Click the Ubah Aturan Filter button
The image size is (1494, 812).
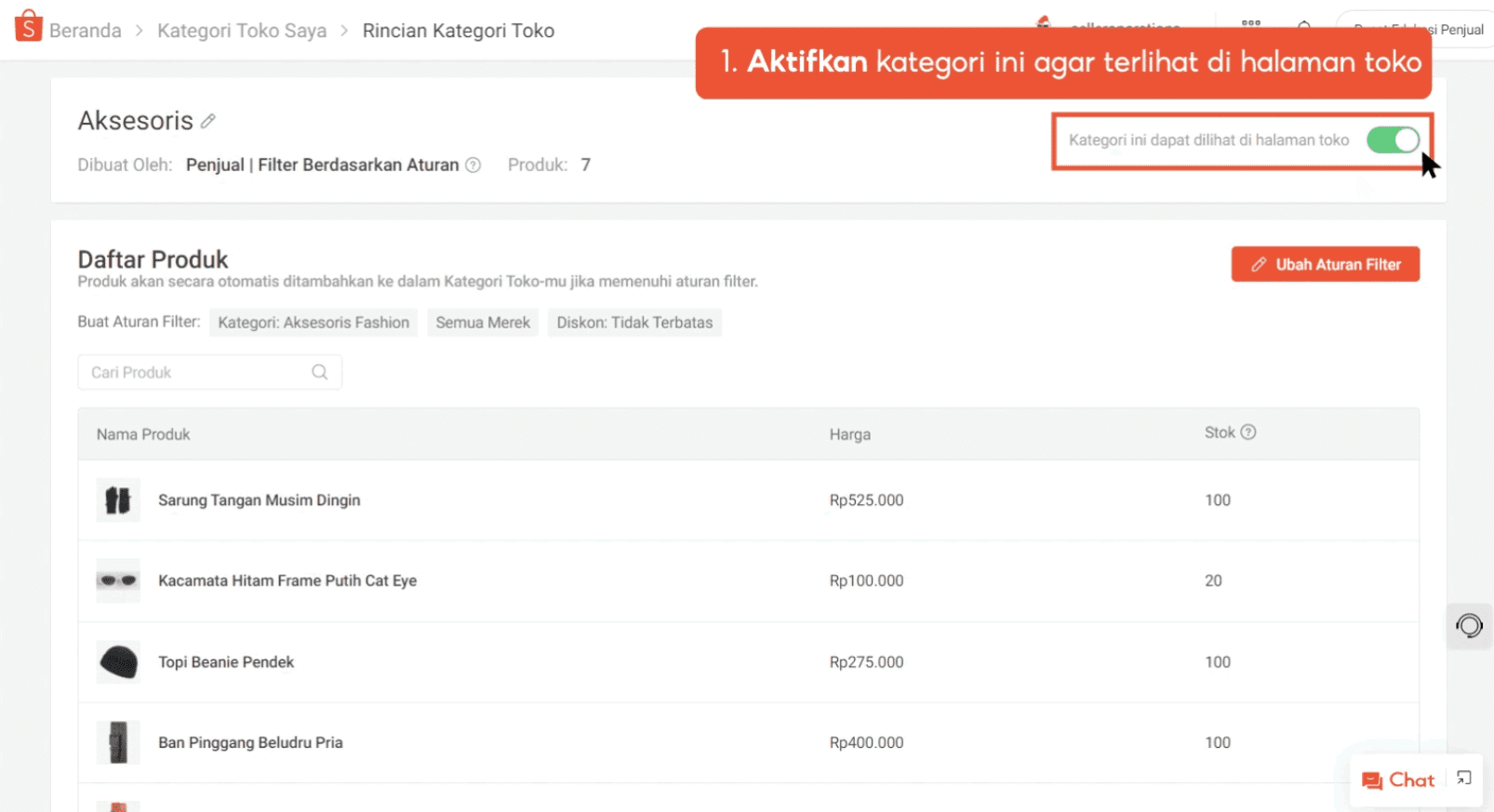[1326, 264]
